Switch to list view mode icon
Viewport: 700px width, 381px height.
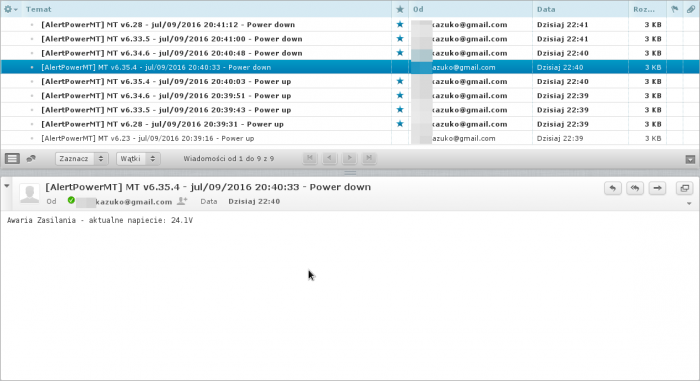click(x=12, y=159)
